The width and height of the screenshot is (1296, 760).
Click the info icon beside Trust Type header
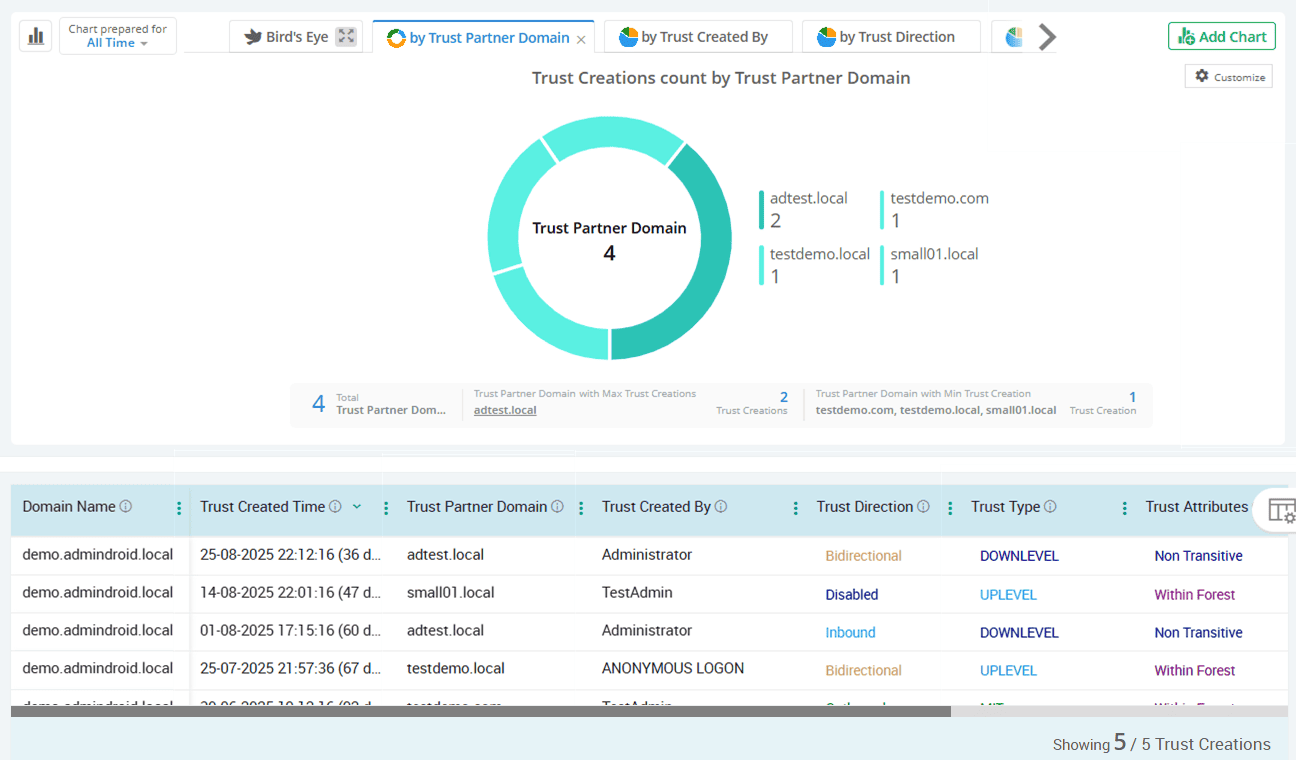pos(1050,506)
